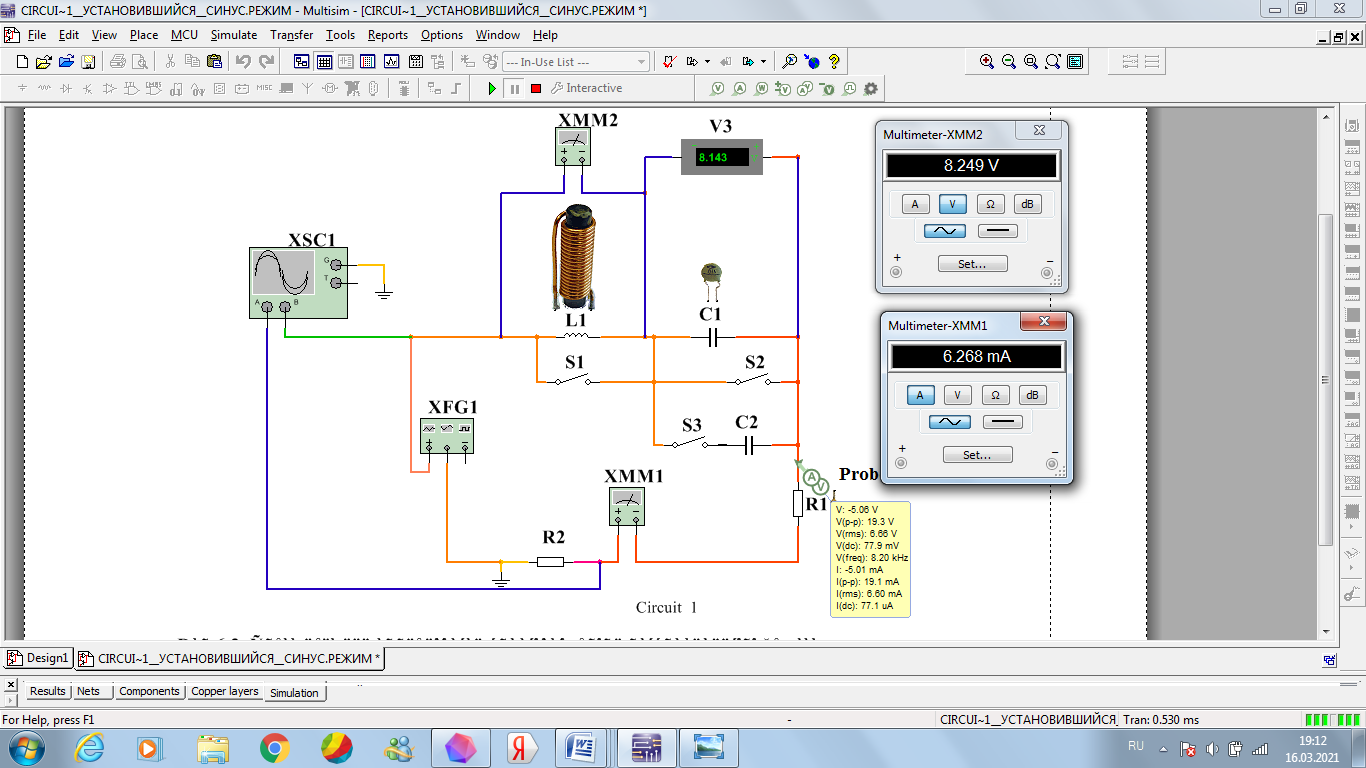
Task: Select DC signal mode in Multimeter-XMM2
Action: [x=997, y=231]
